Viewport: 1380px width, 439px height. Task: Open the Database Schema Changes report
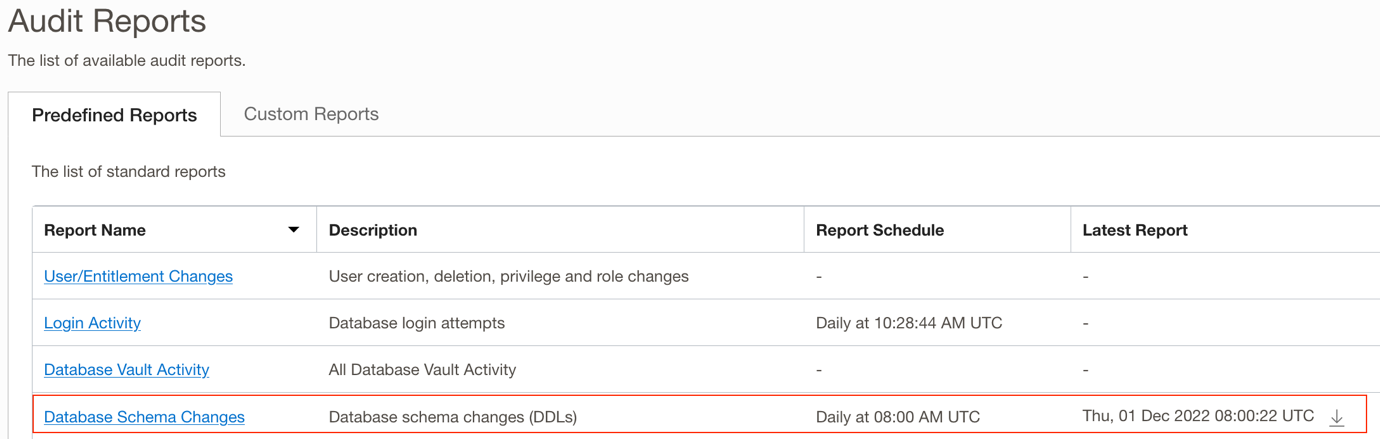pos(144,417)
